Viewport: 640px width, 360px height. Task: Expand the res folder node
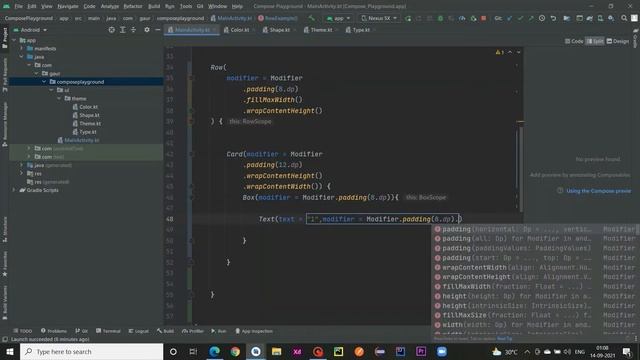click(22, 173)
